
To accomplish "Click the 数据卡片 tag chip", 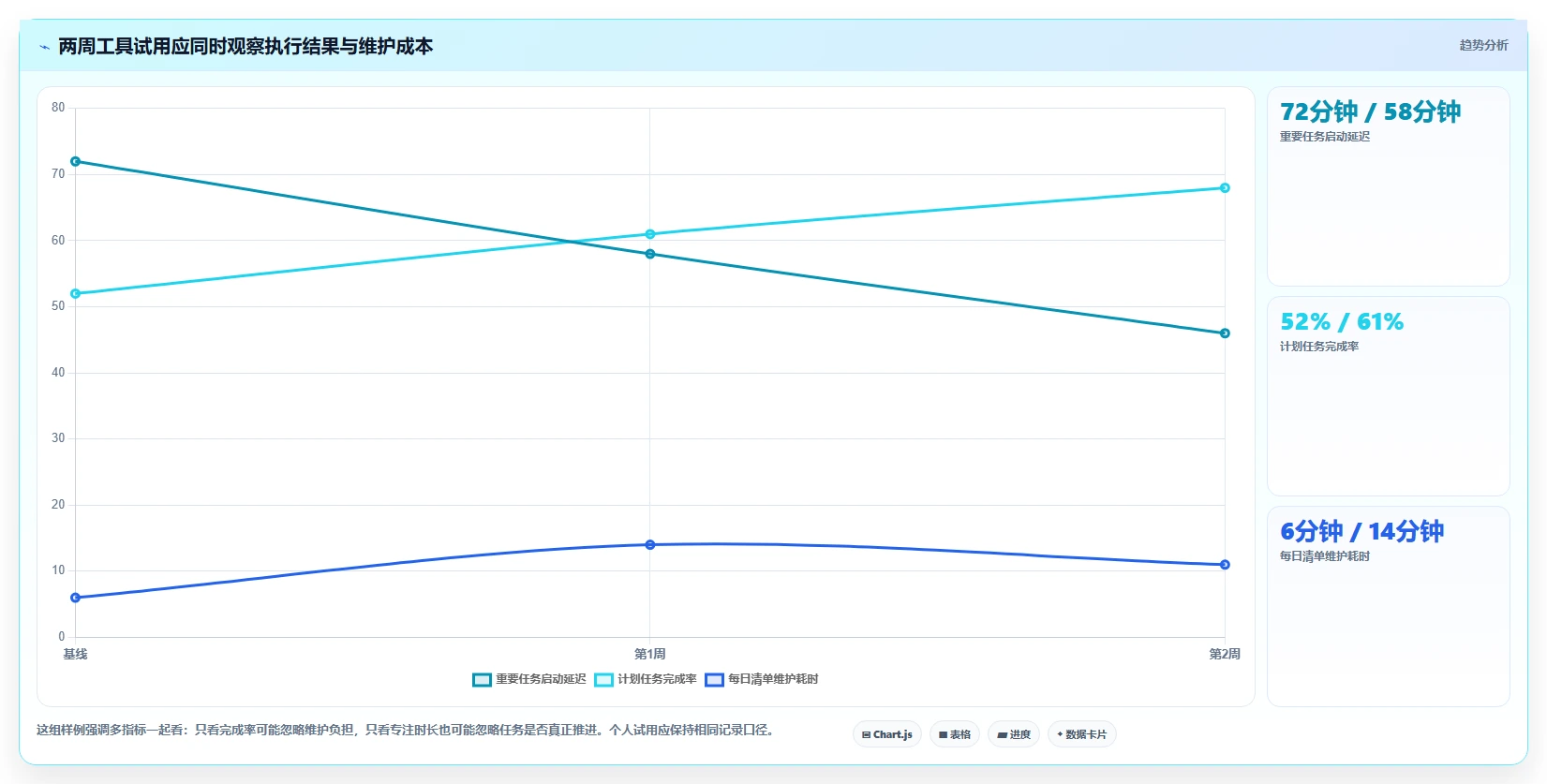I will click(1082, 734).
